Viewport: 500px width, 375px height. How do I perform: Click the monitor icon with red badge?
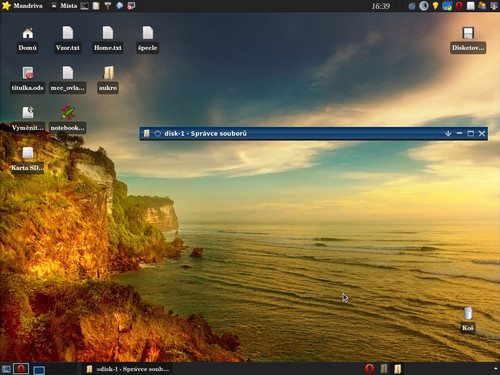[x=131, y=6]
